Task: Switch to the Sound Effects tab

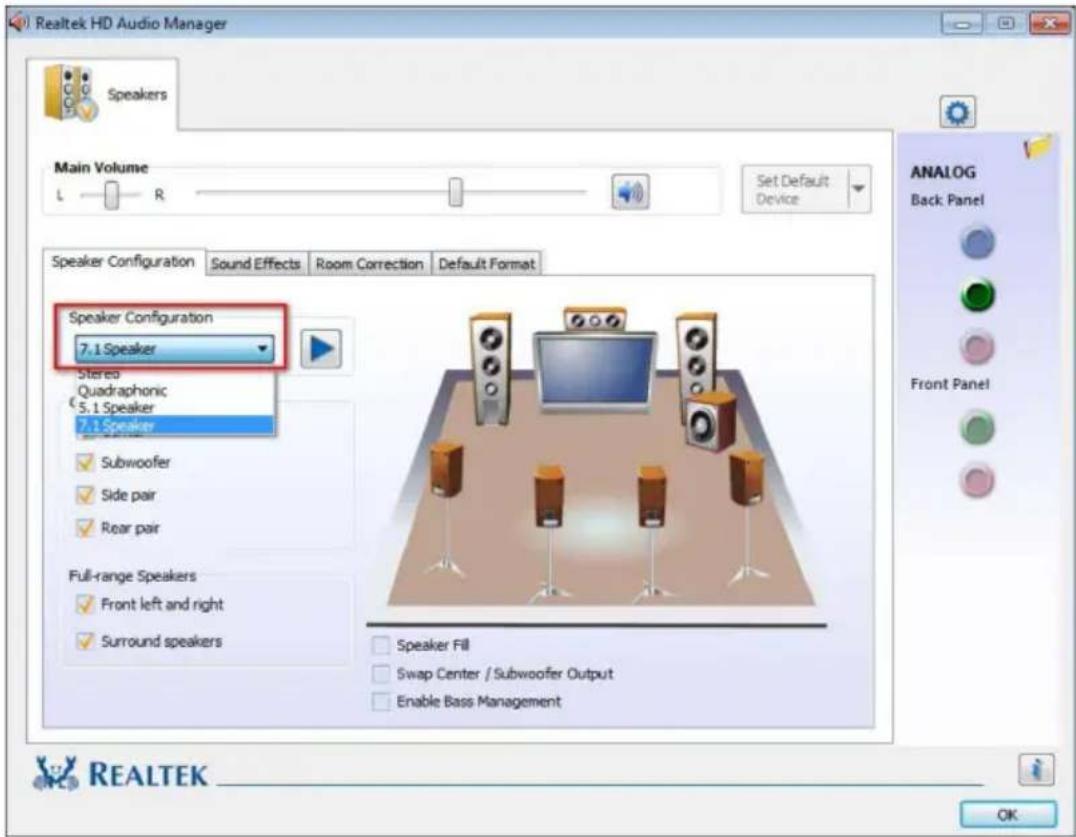Action: (256, 263)
